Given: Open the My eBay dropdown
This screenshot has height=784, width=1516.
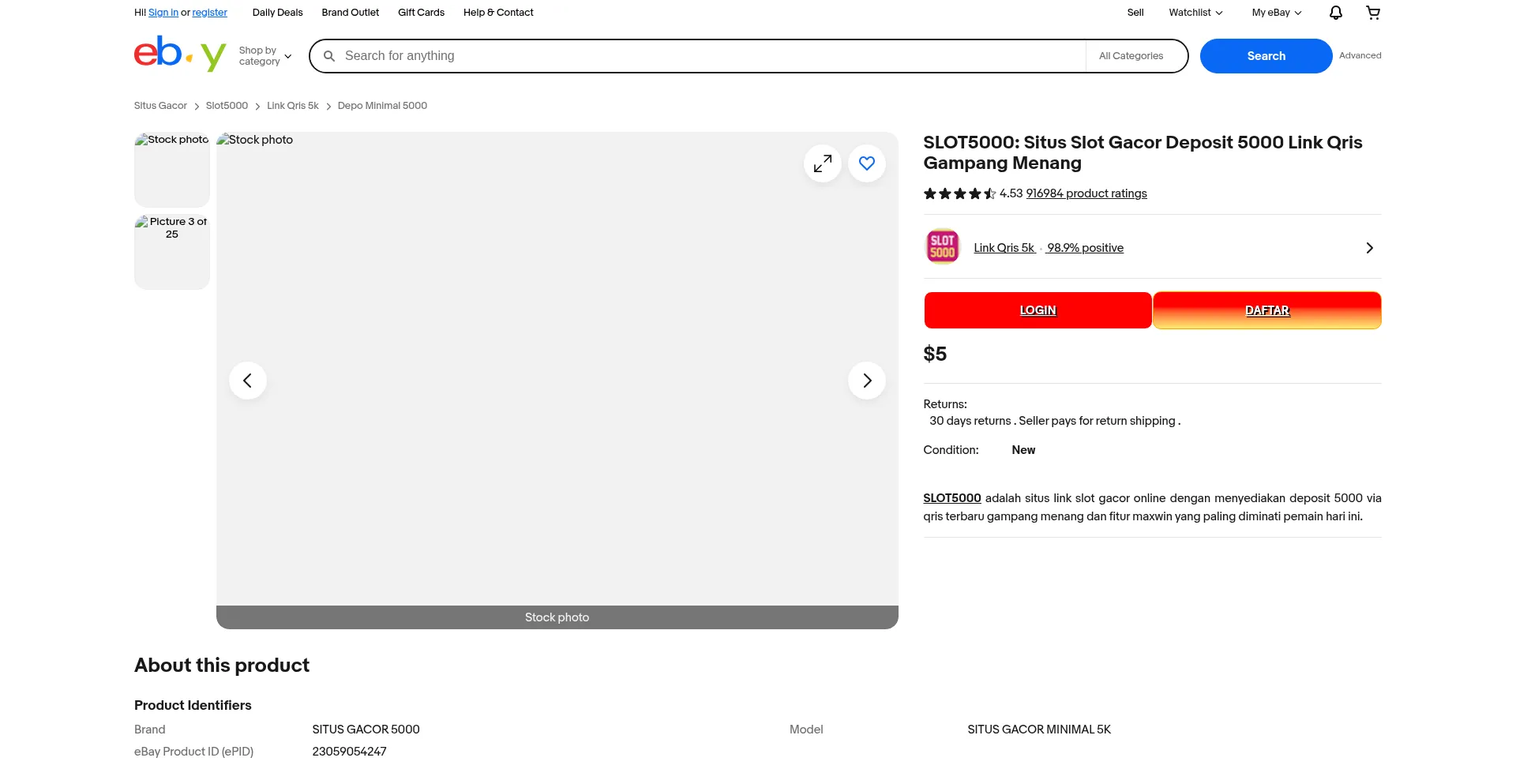Looking at the screenshot, I should (x=1276, y=13).
